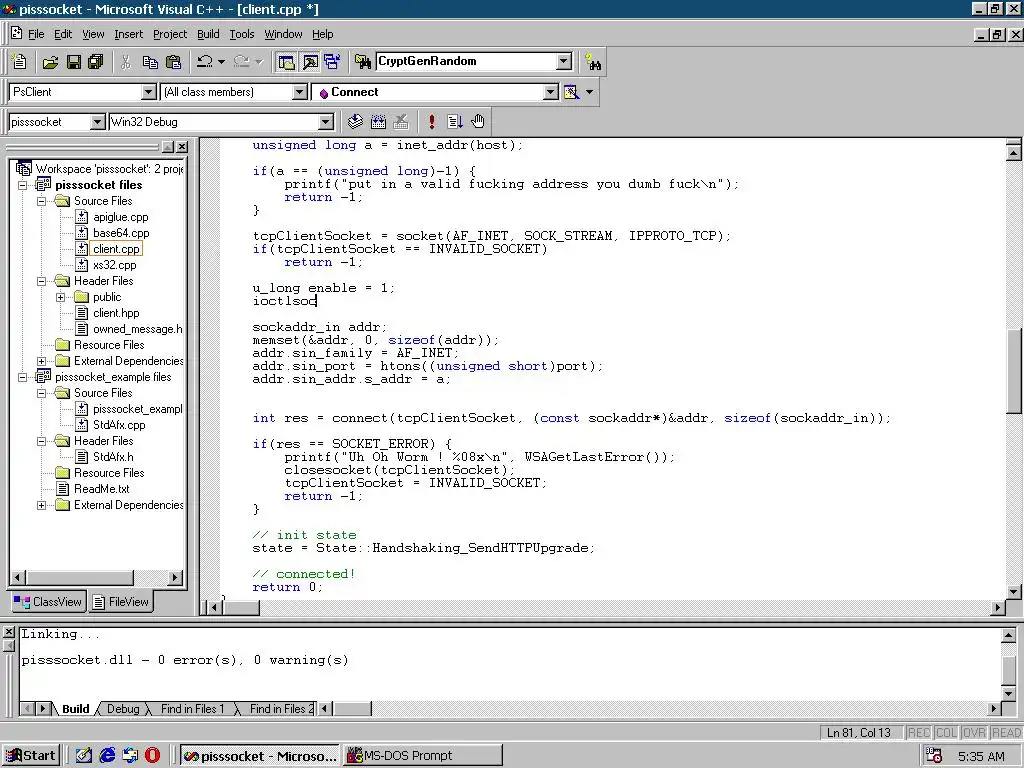The width and height of the screenshot is (1024, 768).
Task: Select base64.cpp in the file tree
Action: (x=121, y=232)
